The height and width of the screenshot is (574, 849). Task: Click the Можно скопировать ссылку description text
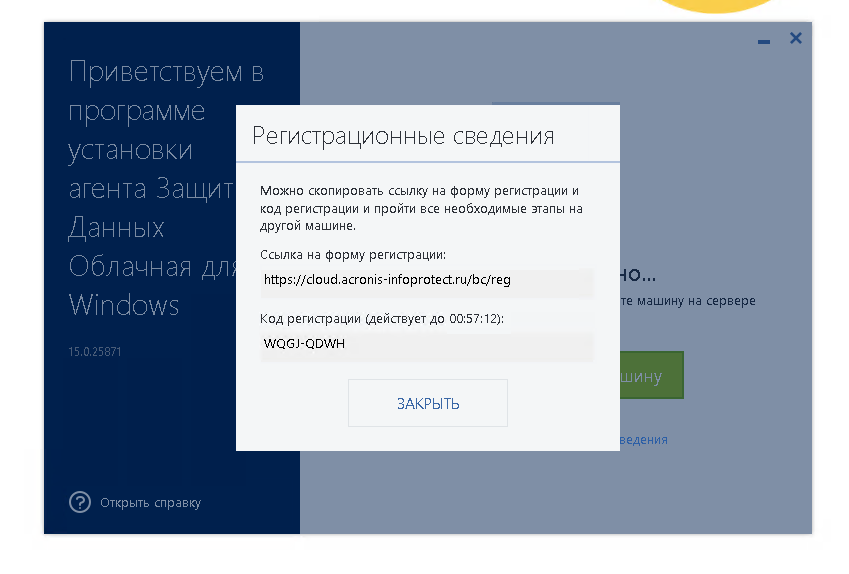click(x=421, y=208)
